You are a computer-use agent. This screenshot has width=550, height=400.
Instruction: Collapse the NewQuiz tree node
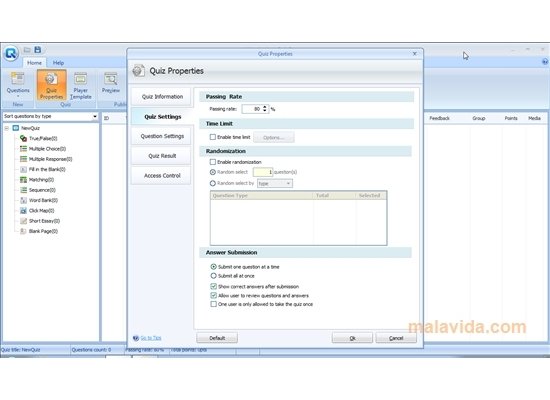click(7, 128)
